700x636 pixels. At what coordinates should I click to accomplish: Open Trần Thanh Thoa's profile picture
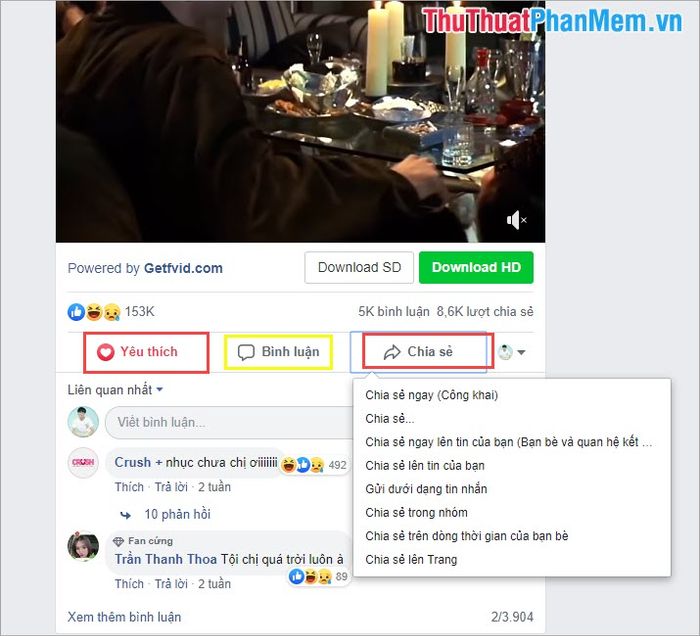pyautogui.click(x=83, y=546)
